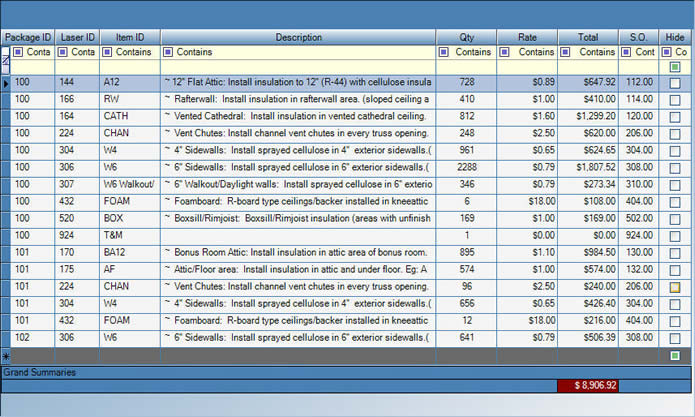The height and width of the screenshot is (417, 695).
Task: Click the Rafterwall description cell
Action: [298, 99]
